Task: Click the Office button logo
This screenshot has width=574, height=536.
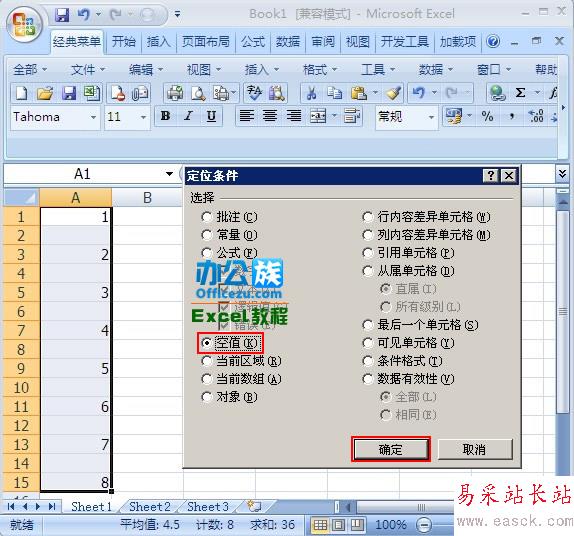Action: [x=25, y=25]
